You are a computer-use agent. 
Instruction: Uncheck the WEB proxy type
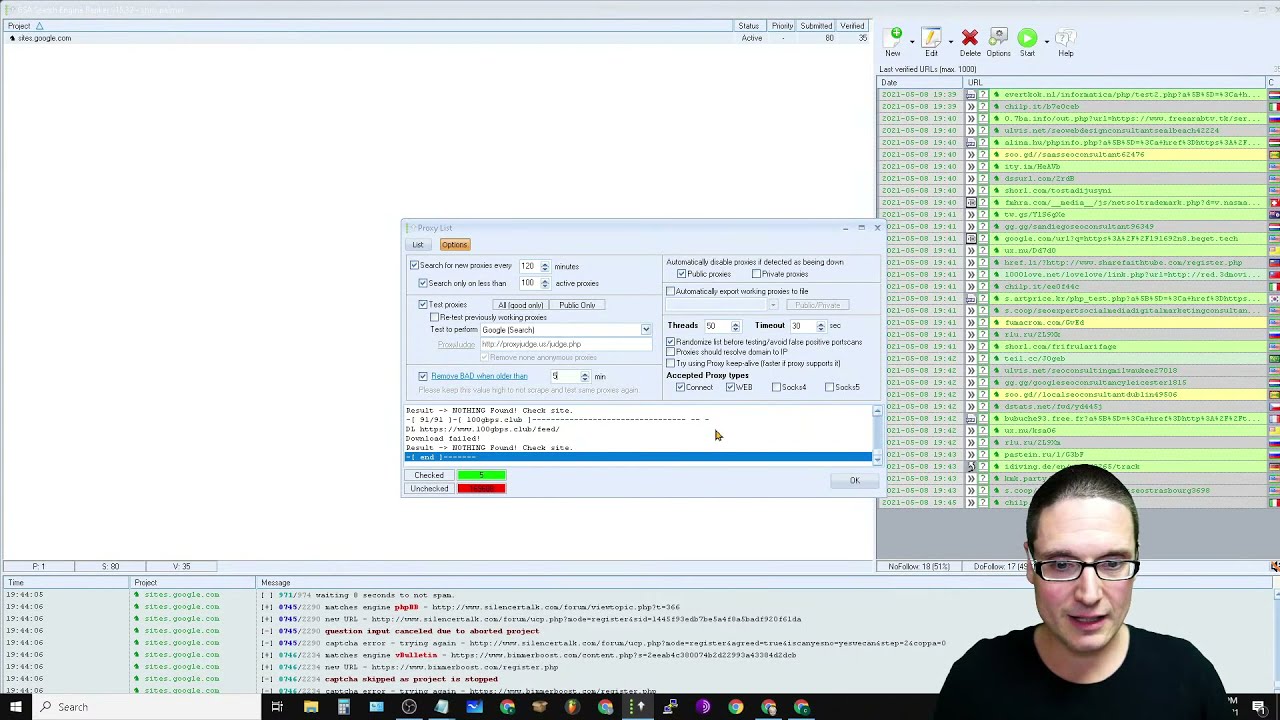pos(730,387)
